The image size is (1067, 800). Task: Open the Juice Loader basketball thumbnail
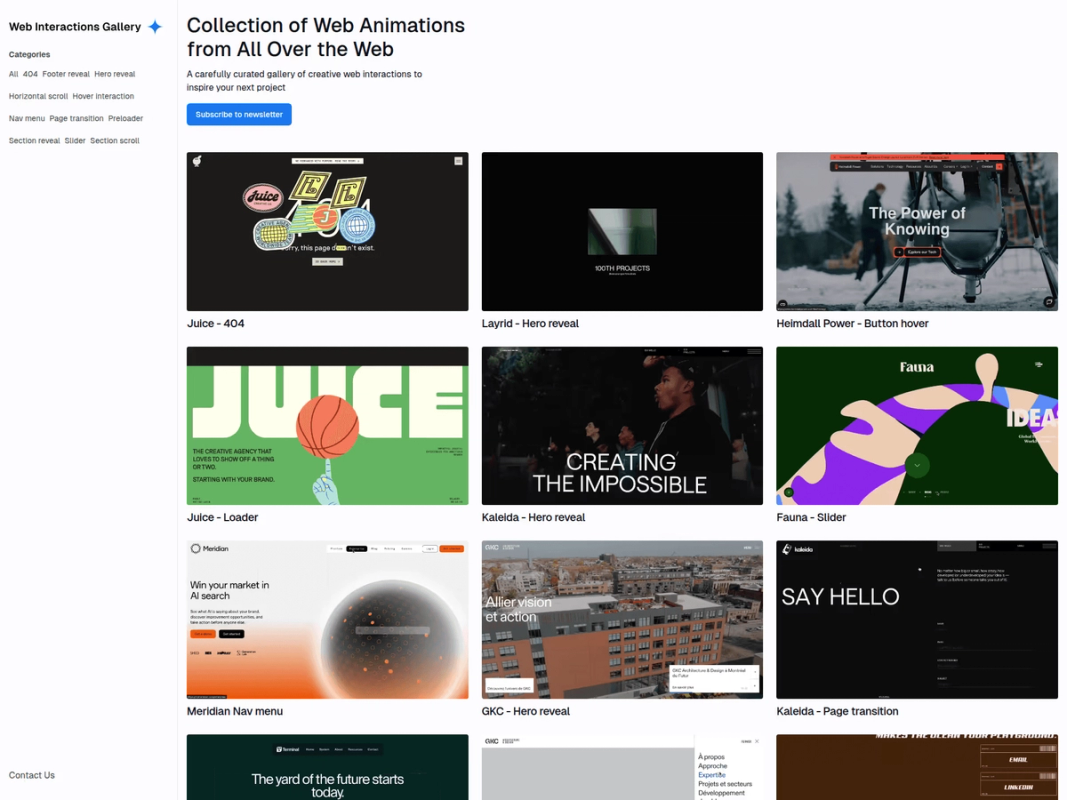pyautogui.click(x=327, y=426)
